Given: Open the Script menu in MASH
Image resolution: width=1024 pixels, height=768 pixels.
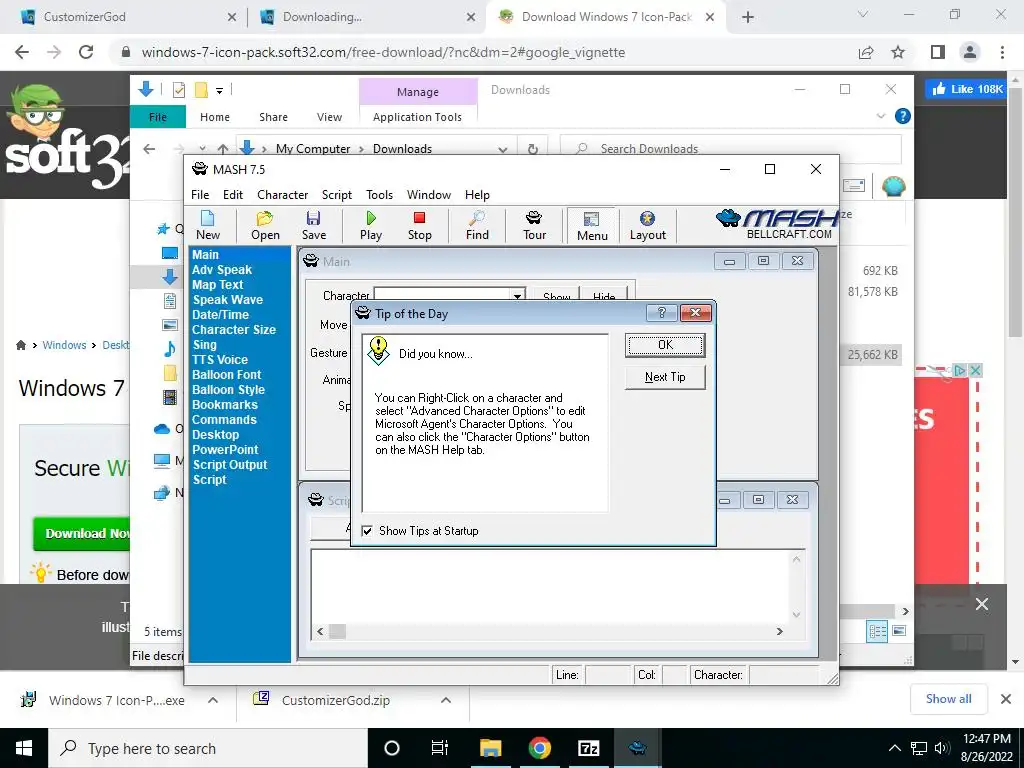Looking at the screenshot, I should coord(336,195).
